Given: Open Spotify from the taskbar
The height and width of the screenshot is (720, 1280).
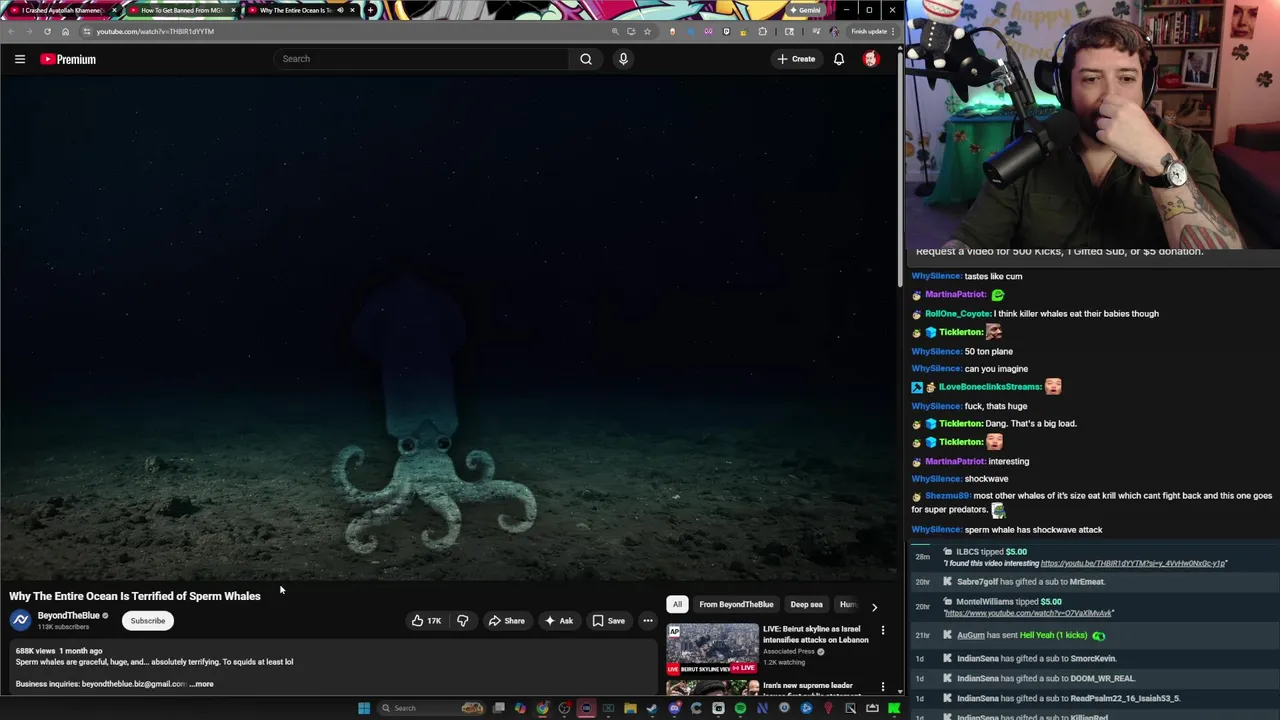Looking at the screenshot, I should 740,708.
